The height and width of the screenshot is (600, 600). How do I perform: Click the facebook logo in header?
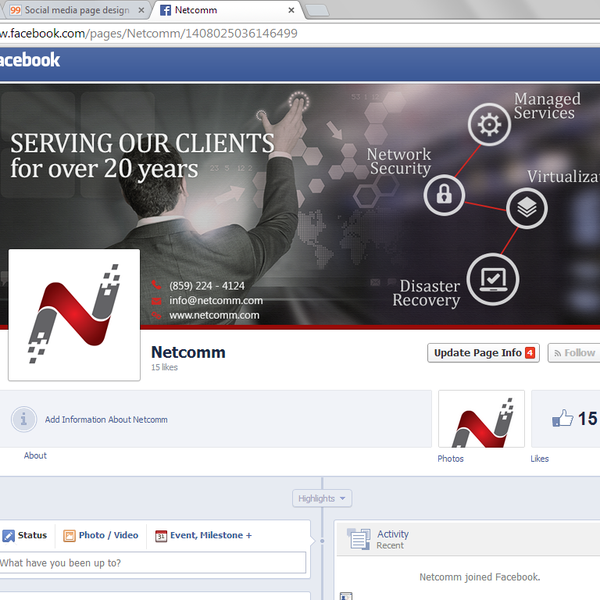coord(30,60)
